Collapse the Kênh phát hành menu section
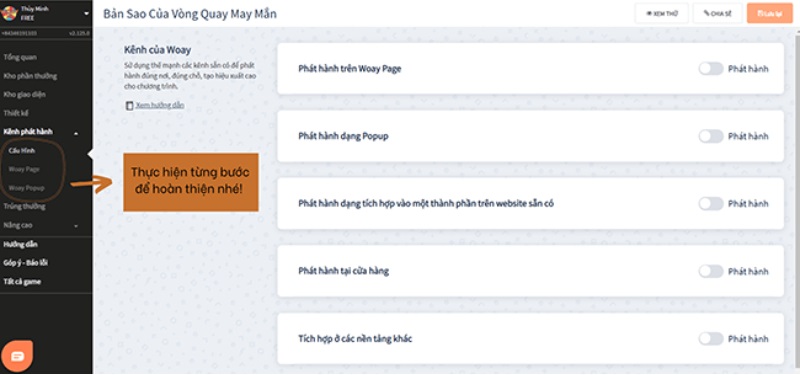The height and width of the screenshot is (375, 800). point(76,133)
